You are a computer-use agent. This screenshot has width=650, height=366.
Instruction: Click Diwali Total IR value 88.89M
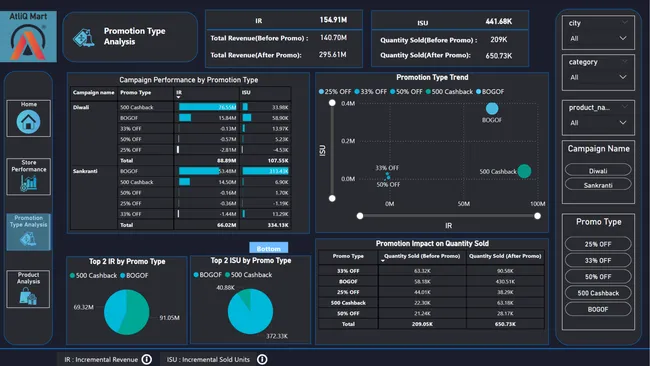[227, 161]
